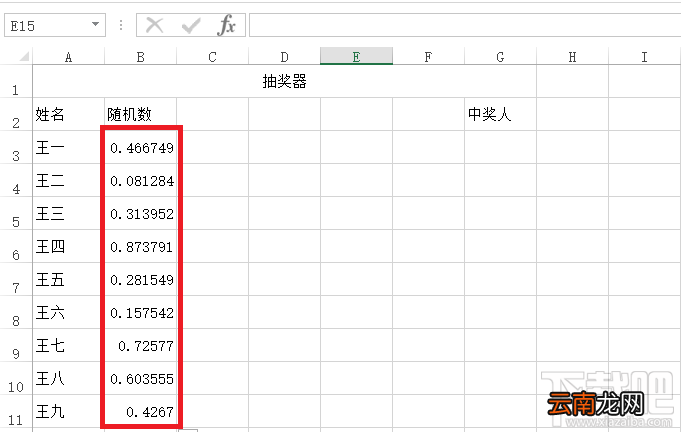Select column F header
Screen dimensions: 681x432
coord(429,57)
